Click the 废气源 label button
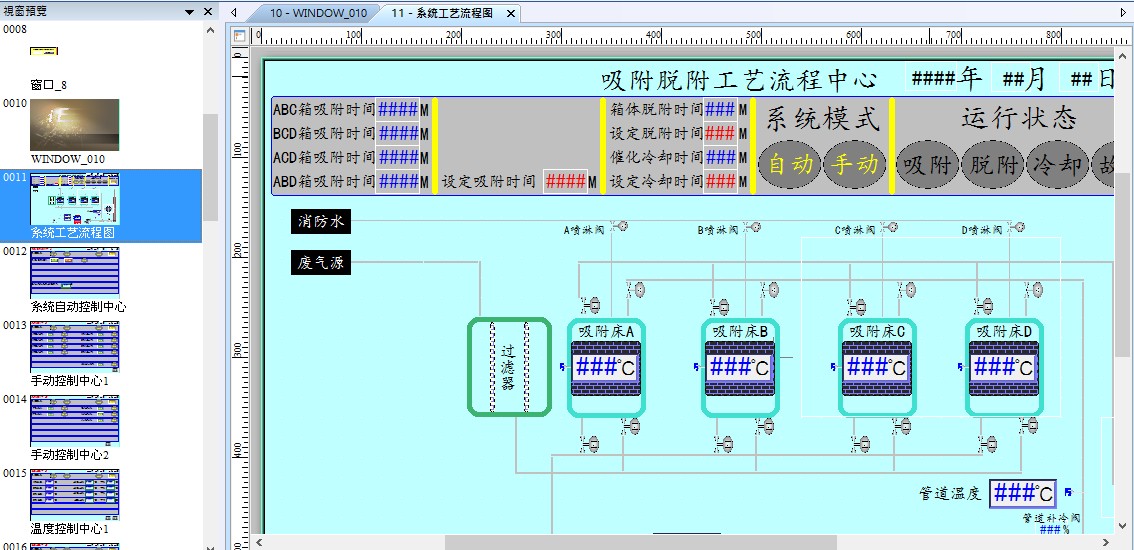This screenshot has height=550, width=1134. pyautogui.click(x=321, y=263)
